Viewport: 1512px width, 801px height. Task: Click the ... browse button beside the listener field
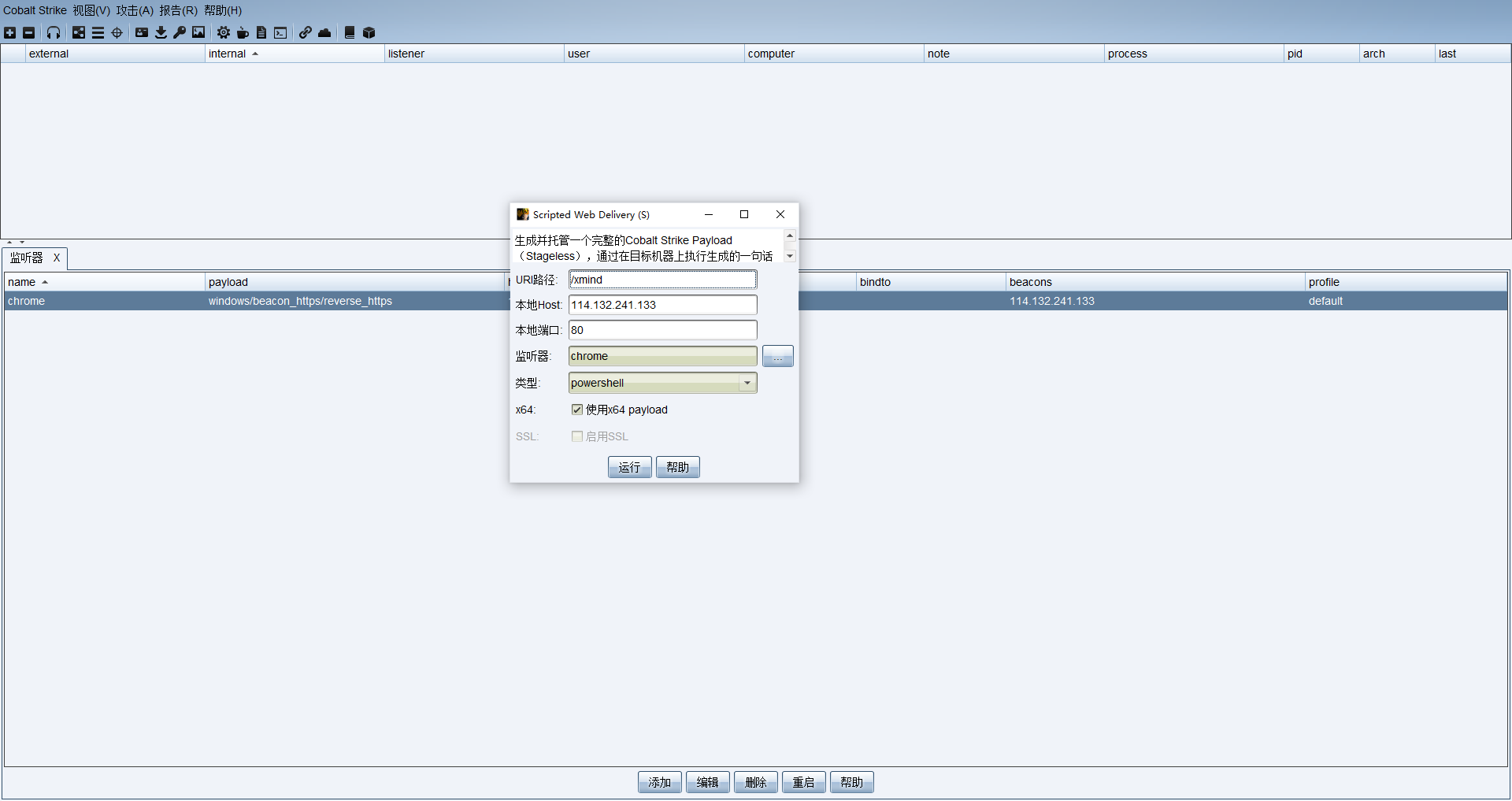[778, 356]
